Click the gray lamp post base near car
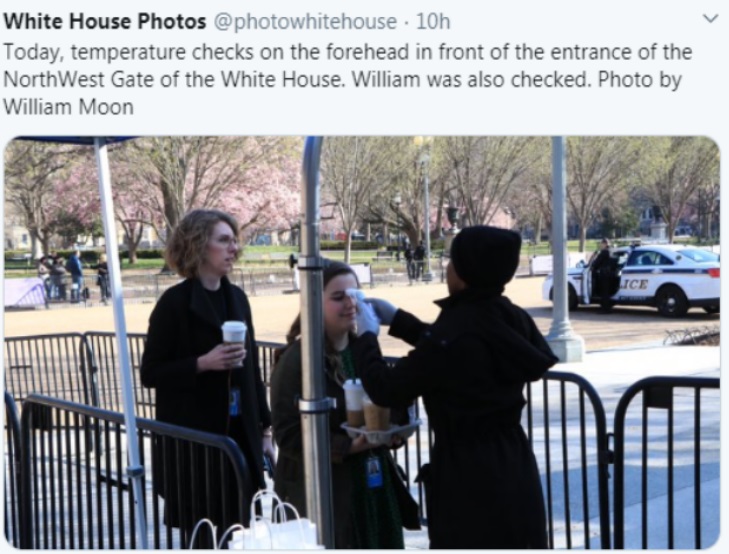This screenshot has height=554, width=729. point(563,343)
